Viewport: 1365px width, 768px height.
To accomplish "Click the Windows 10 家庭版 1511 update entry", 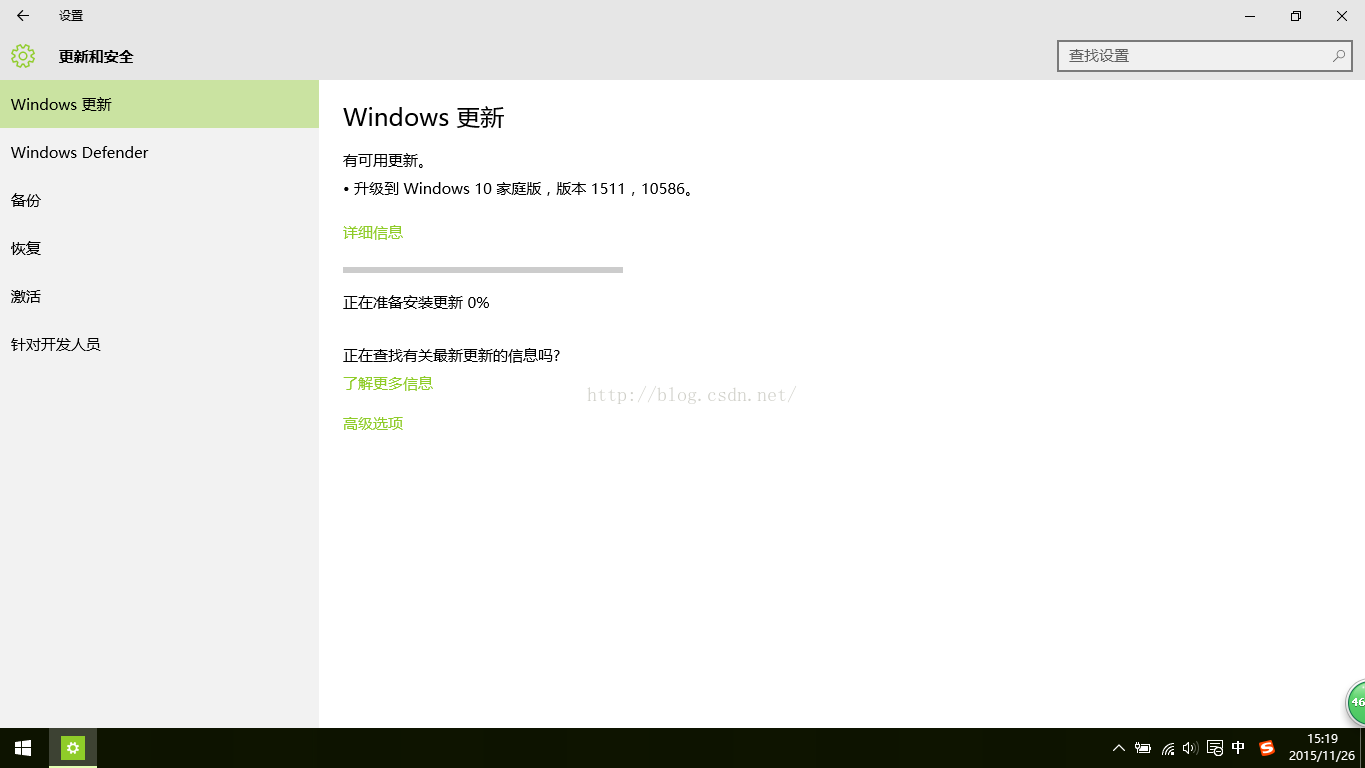I will click(518, 188).
